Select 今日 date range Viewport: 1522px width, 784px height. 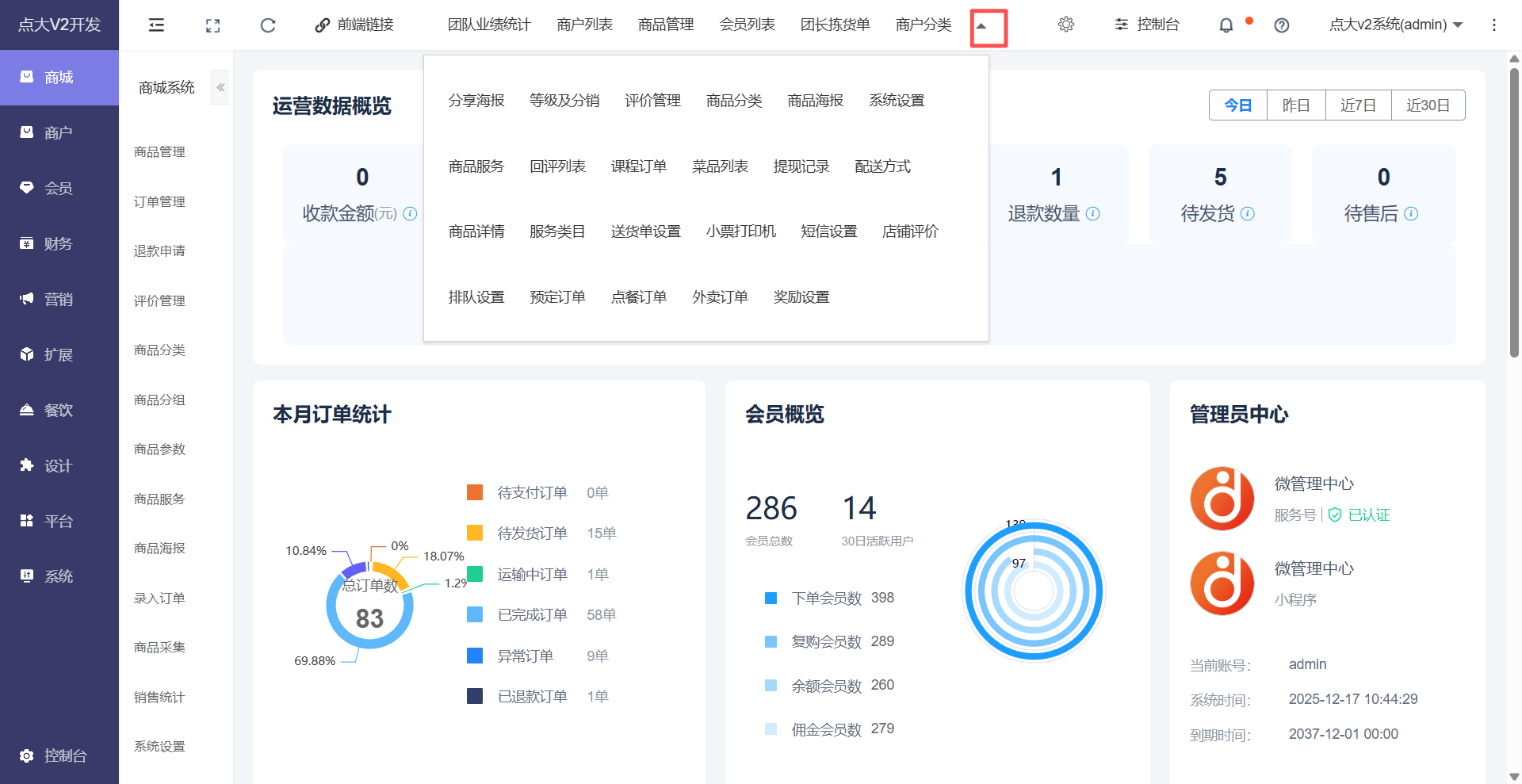tap(1238, 105)
